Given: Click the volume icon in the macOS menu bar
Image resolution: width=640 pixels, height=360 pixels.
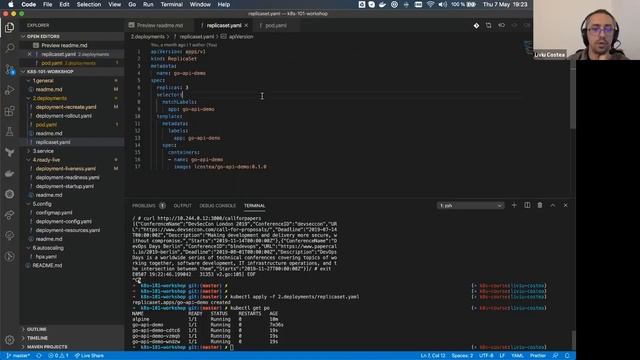Looking at the screenshot, I should click(x=442, y=4).
